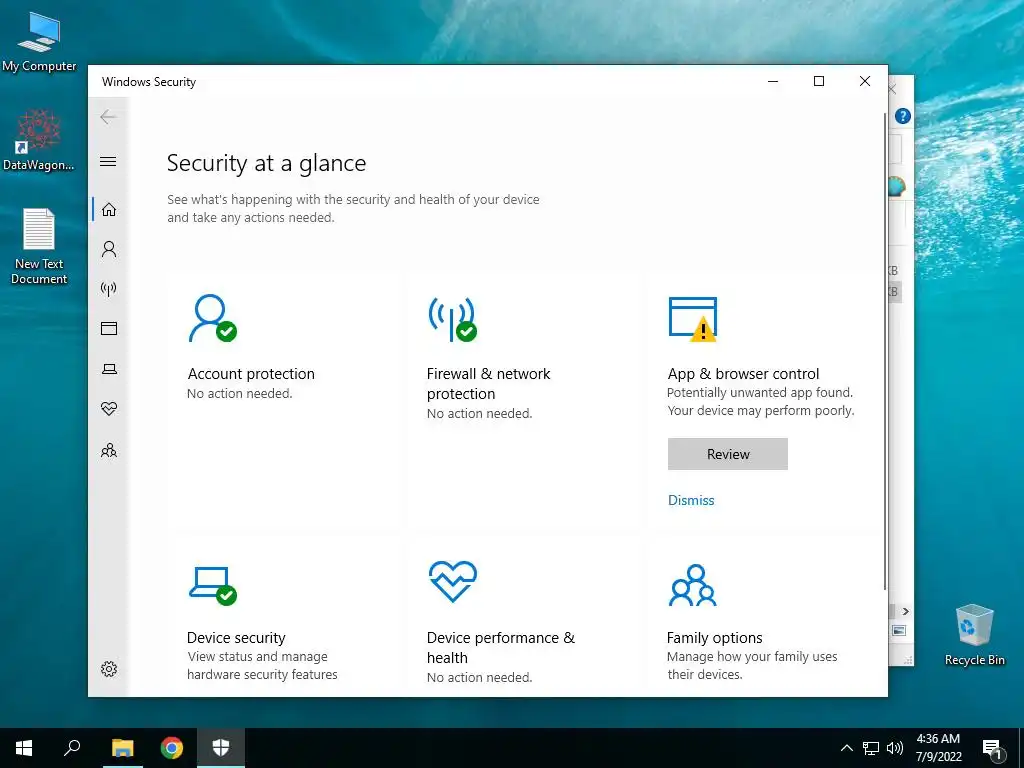
Task: Click the Firewall & network protection tile icon
Action: 453,319
